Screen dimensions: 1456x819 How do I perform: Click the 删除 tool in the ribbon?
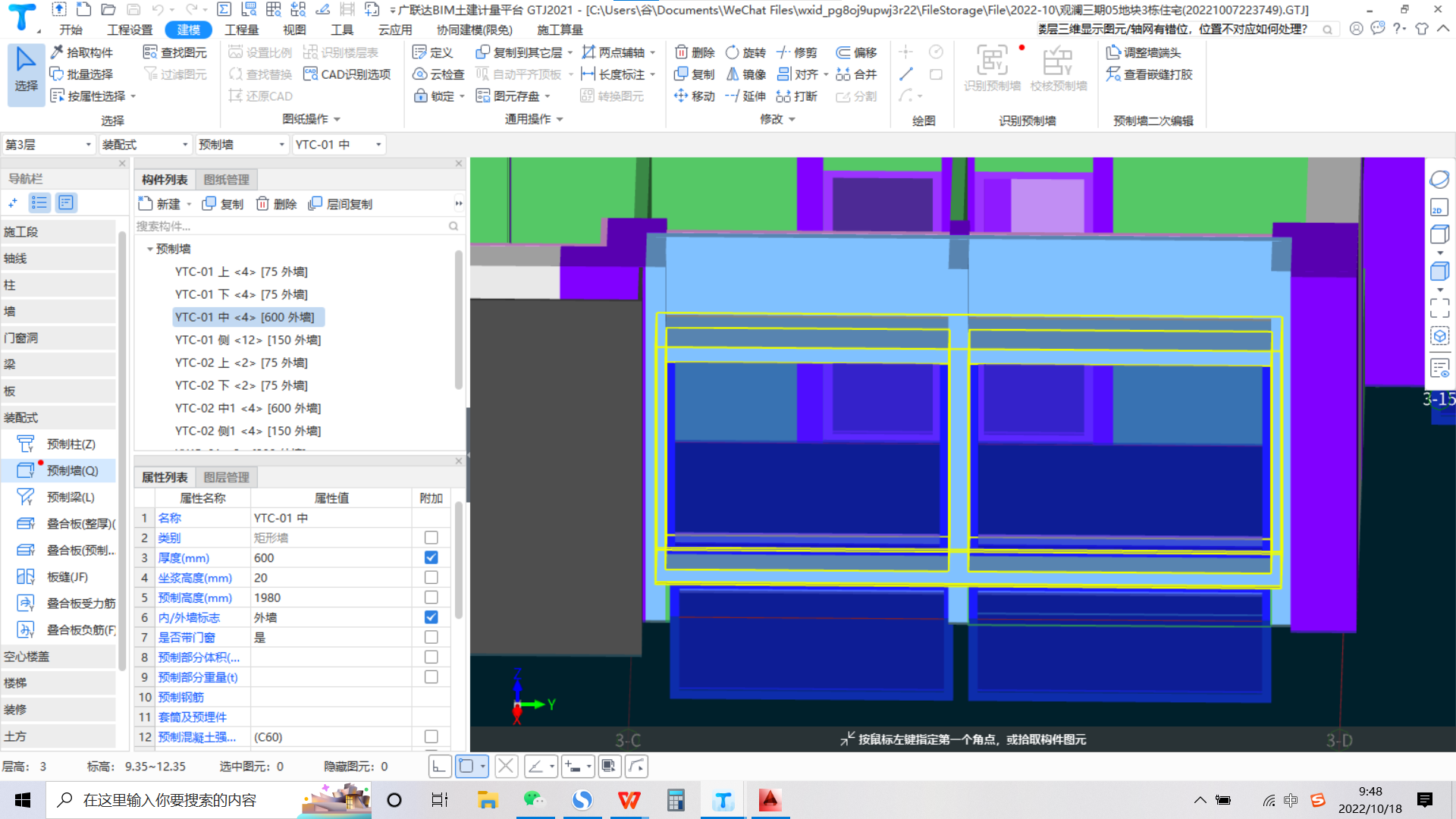(x=695, y=52)
